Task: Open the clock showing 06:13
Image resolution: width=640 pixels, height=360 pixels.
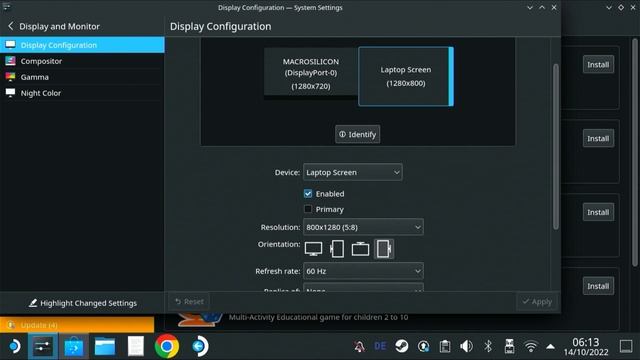Action: tap(586, 347)
